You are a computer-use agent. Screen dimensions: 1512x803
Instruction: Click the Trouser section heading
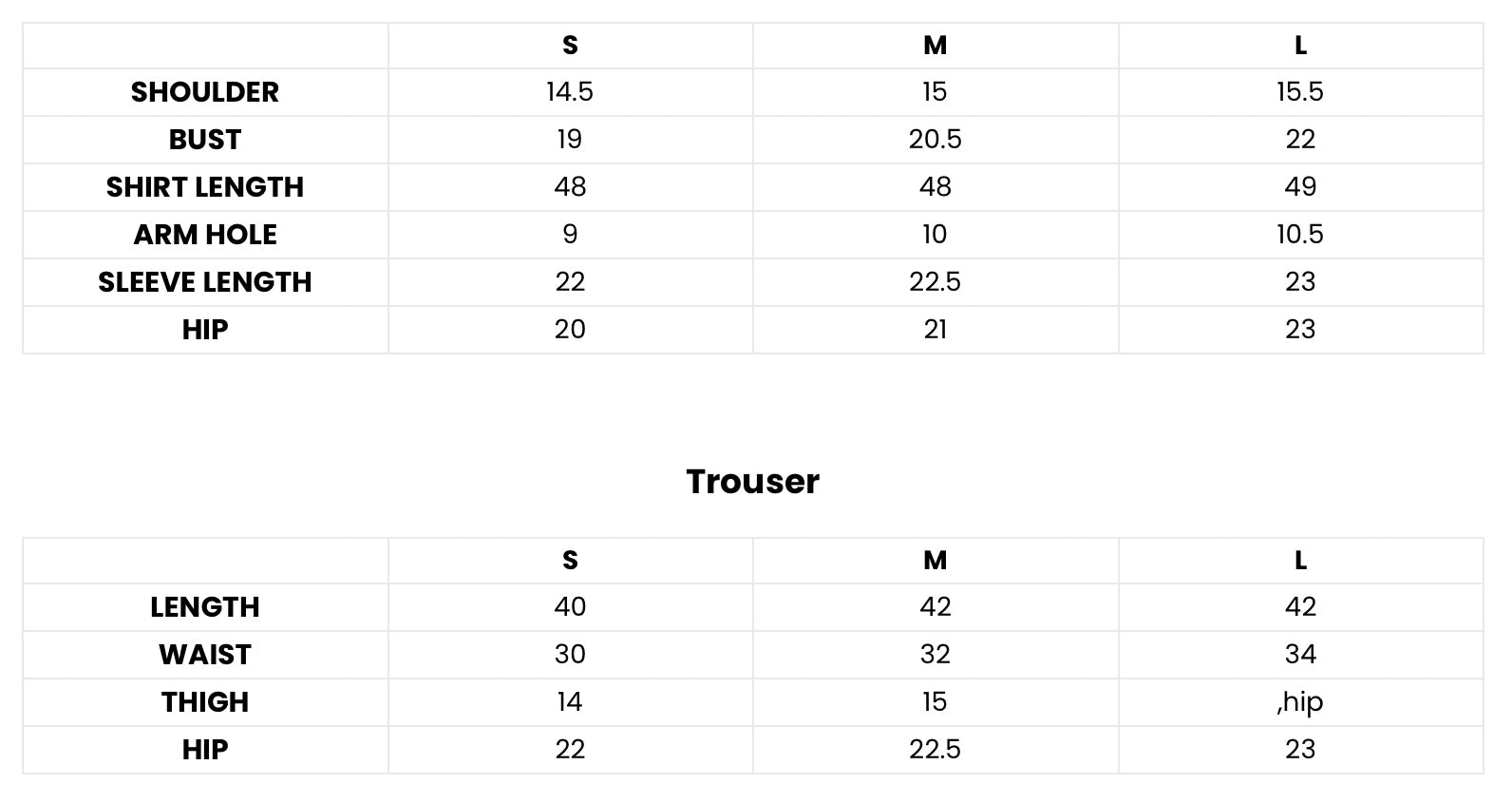752,482
